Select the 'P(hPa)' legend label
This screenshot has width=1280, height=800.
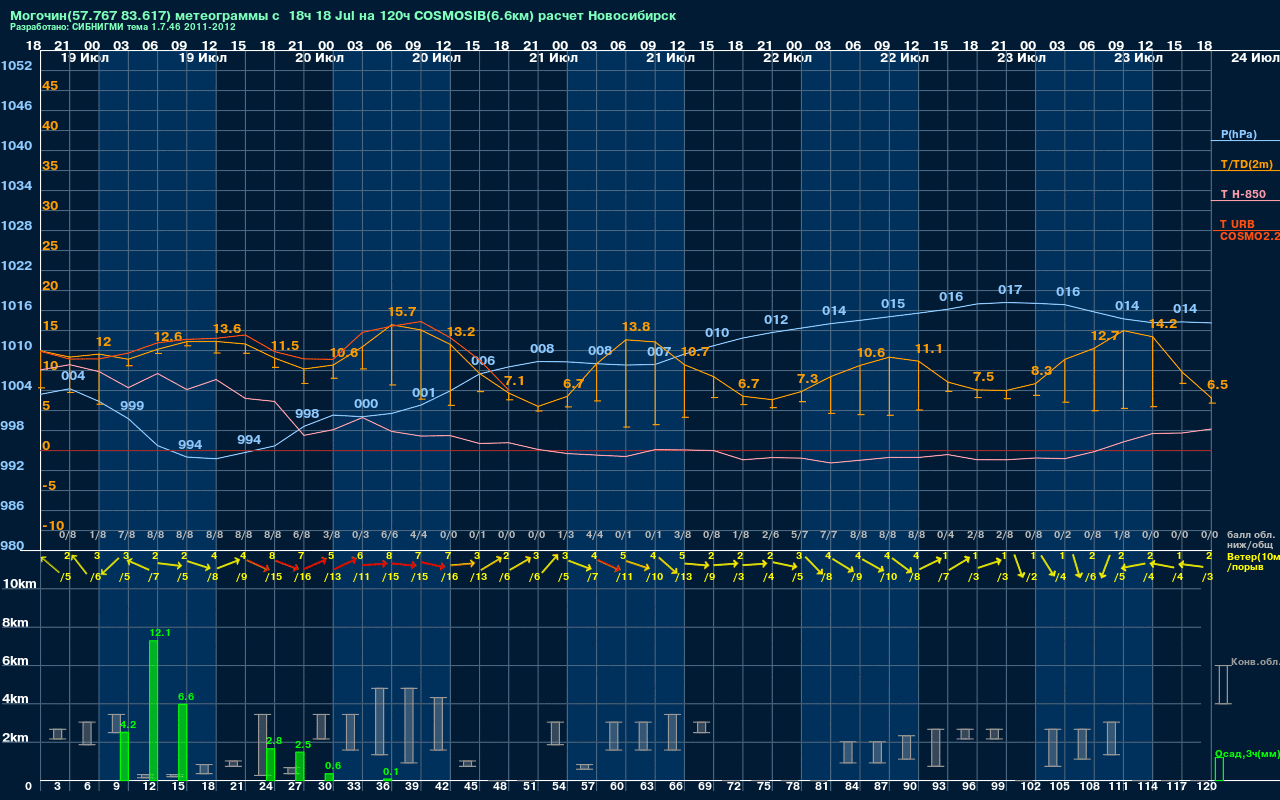[x=1239, y=134]
